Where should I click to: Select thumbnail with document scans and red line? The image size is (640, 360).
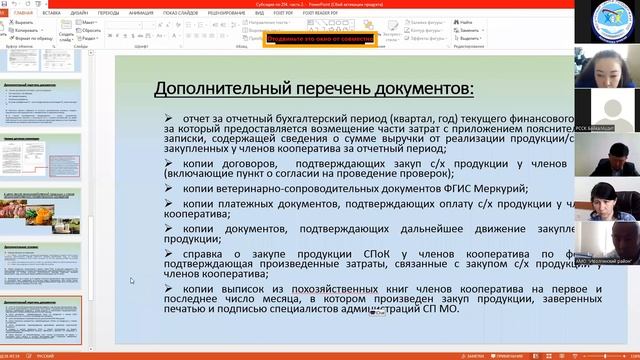click(x=41, y=157)
